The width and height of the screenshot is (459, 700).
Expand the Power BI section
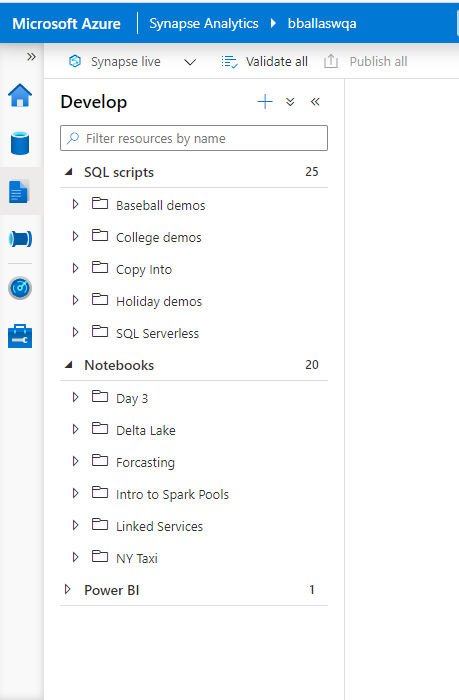(x=67, y=589)
